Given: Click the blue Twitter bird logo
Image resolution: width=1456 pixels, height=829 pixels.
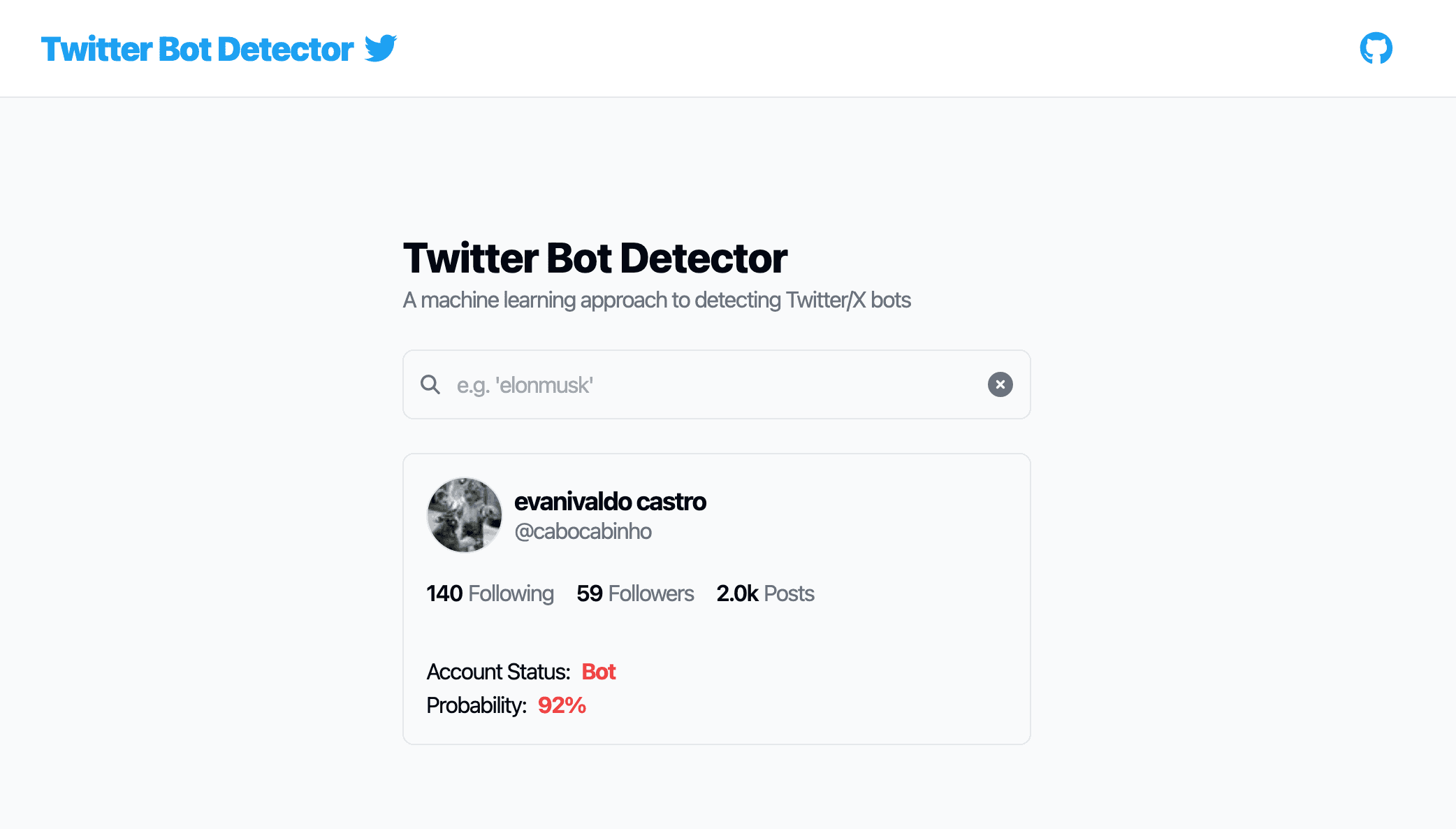Looking at the screenshot, I should (381, 48).
